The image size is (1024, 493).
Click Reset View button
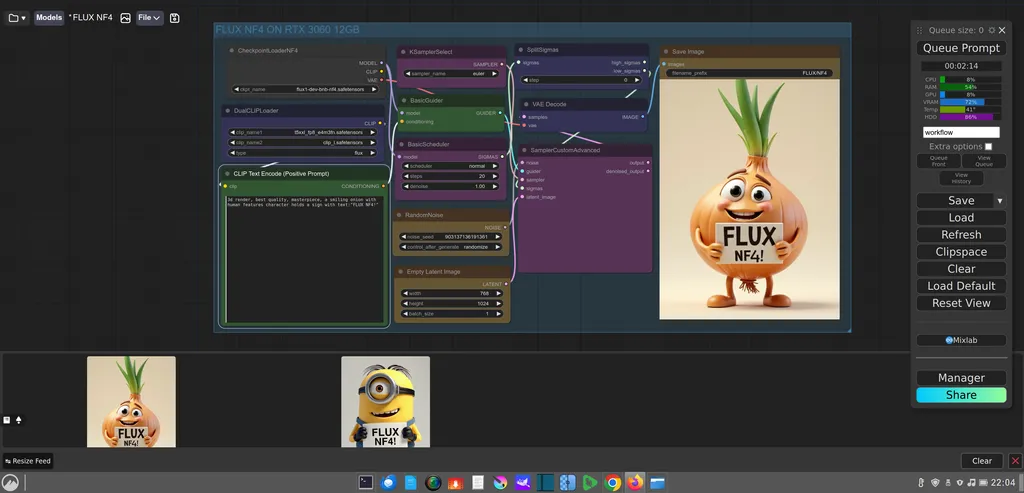click(x=961, y=303)
